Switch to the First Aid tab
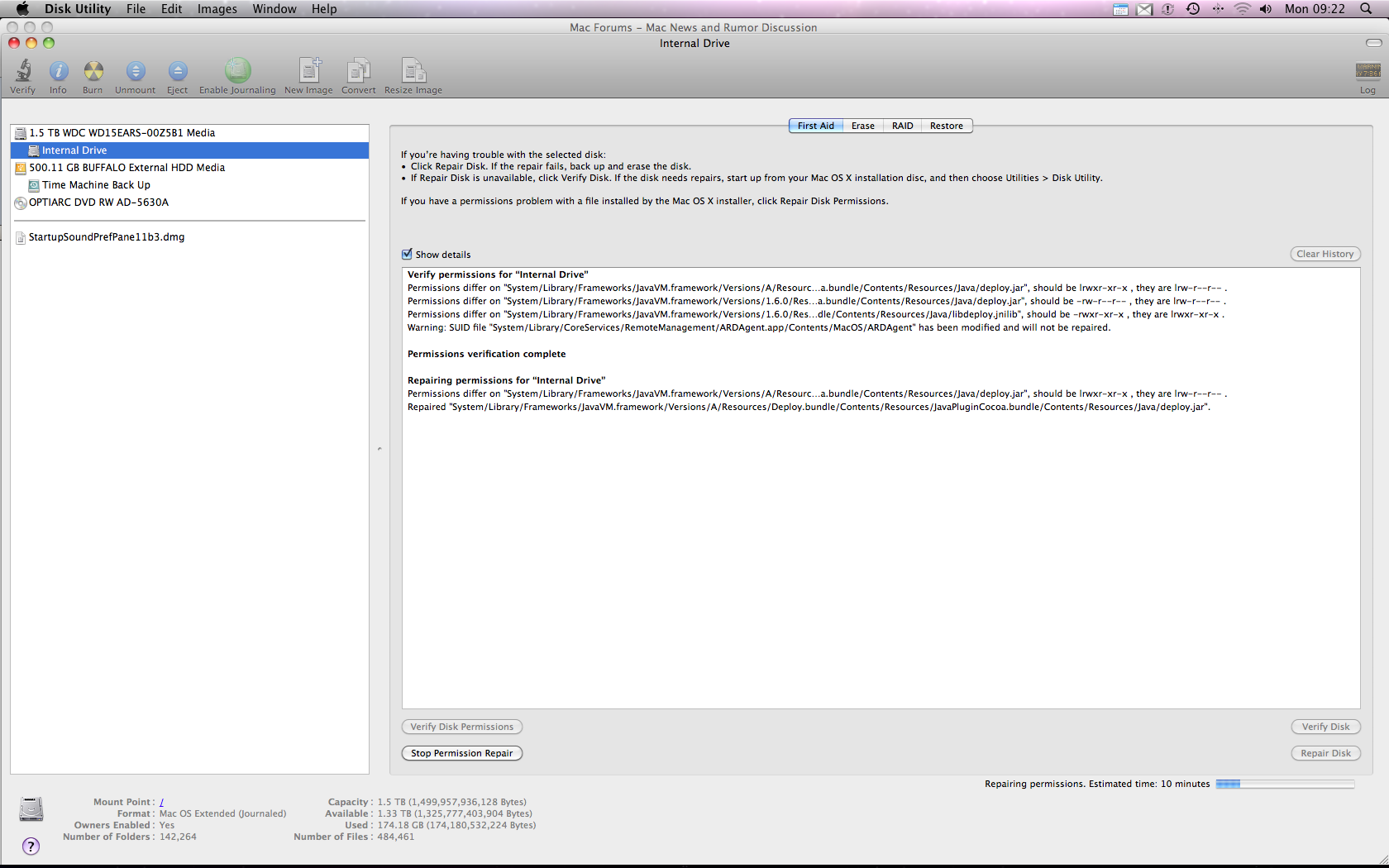The height and width of the screenshot is (868, 1389). (x=816, y=126)
